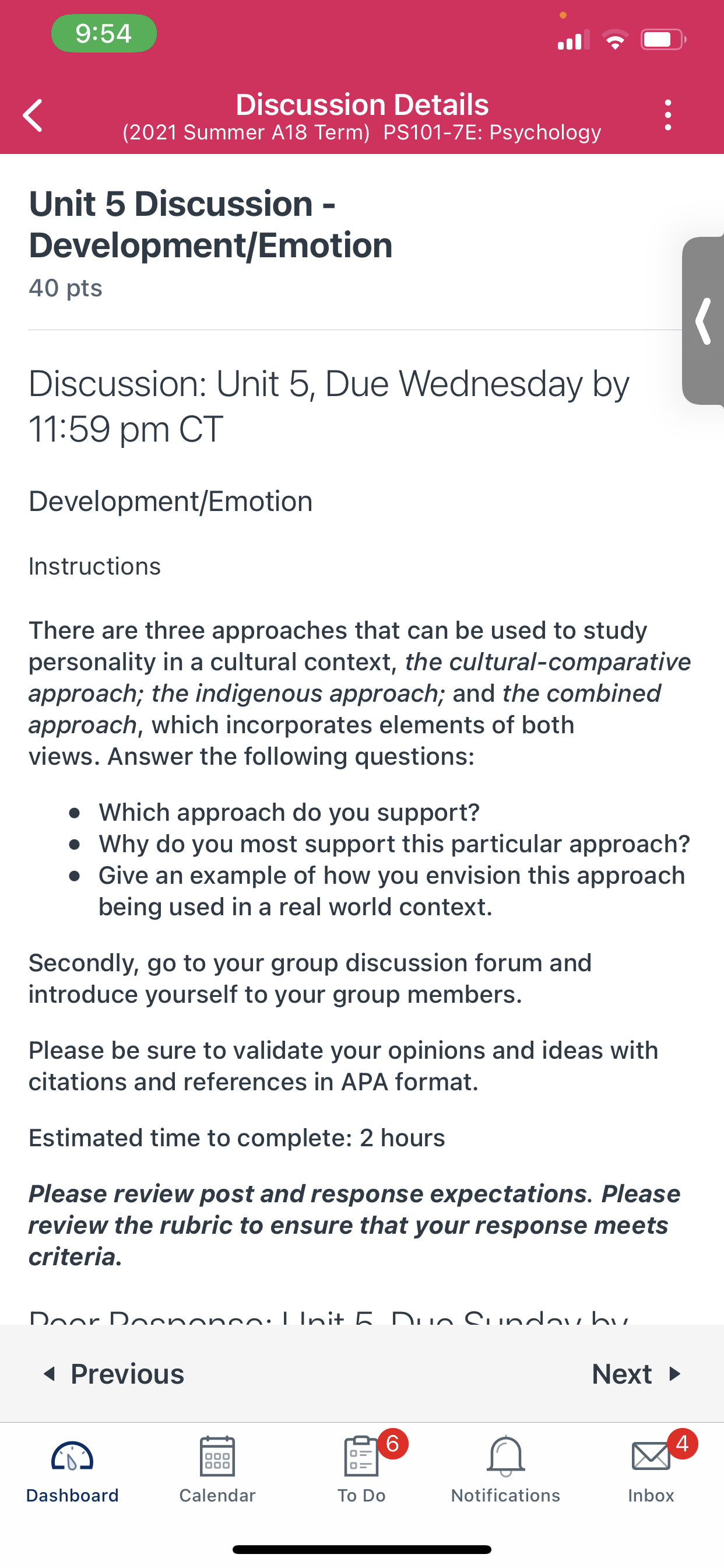Tap the green 9:54 time pill
Viewport: 724px width, 1568px height.
(104, 33)
